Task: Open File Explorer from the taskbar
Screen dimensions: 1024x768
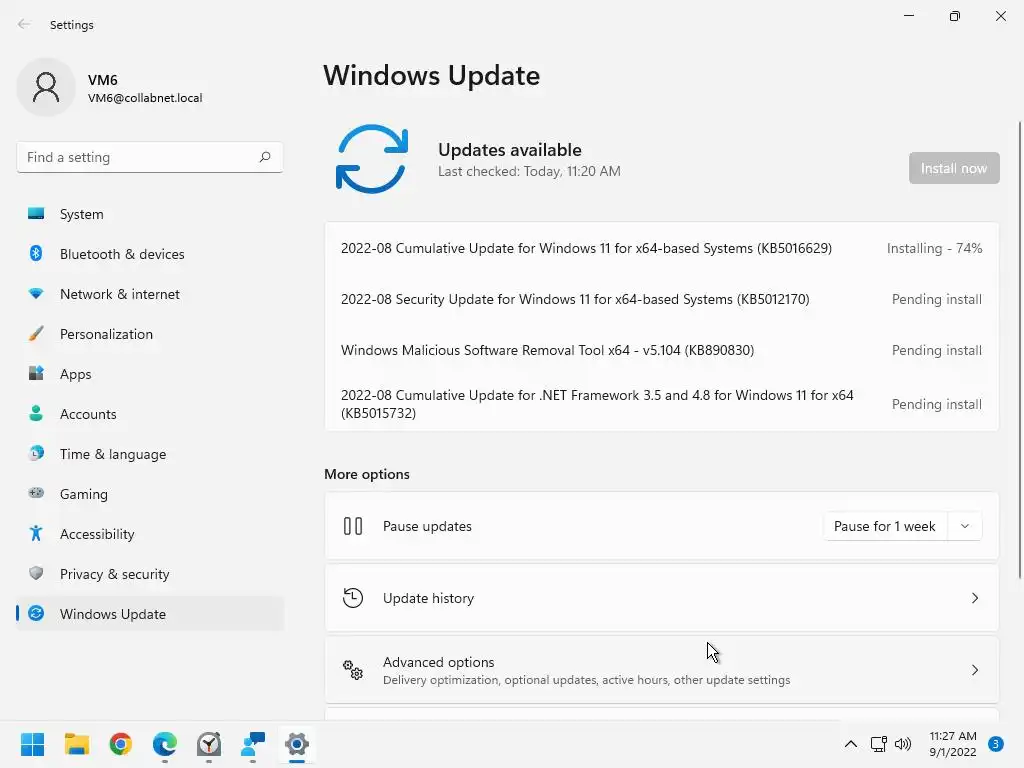Action: 76,744
